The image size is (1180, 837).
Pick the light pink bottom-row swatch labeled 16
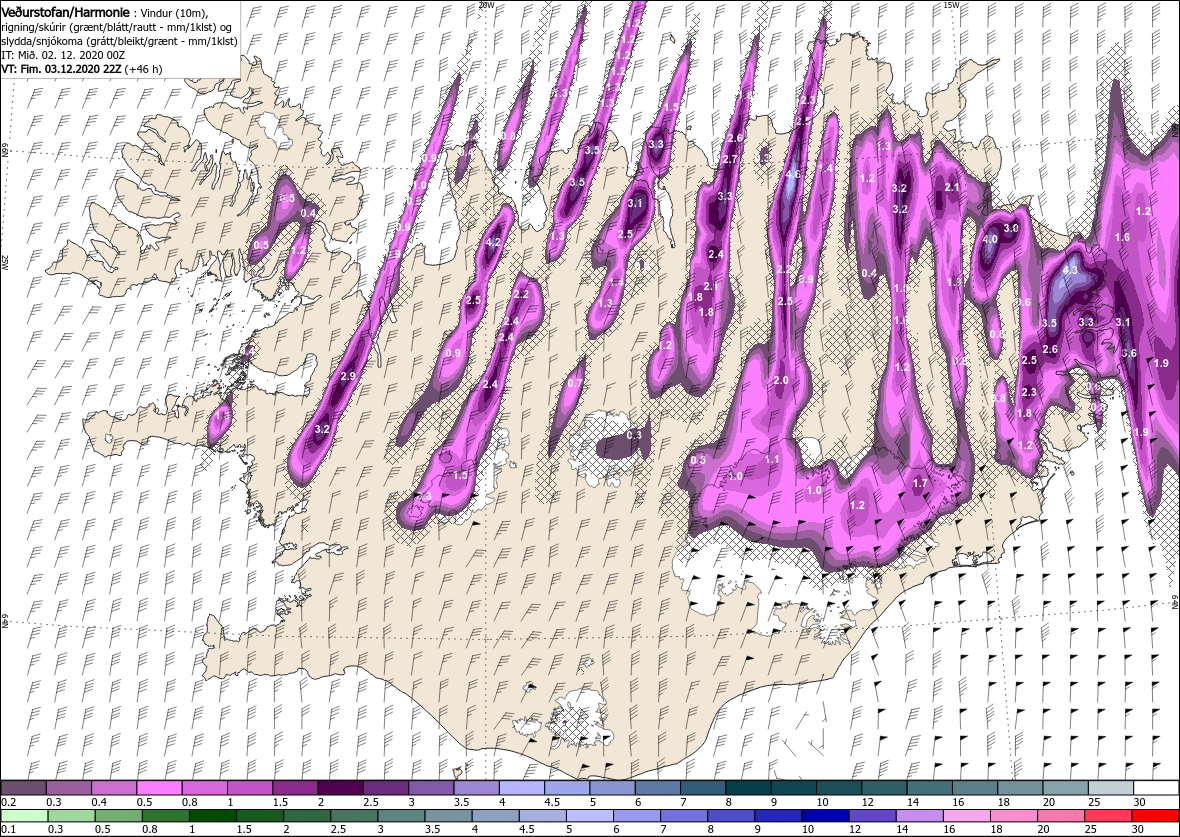pyautogui.click(x=967, y=817)
